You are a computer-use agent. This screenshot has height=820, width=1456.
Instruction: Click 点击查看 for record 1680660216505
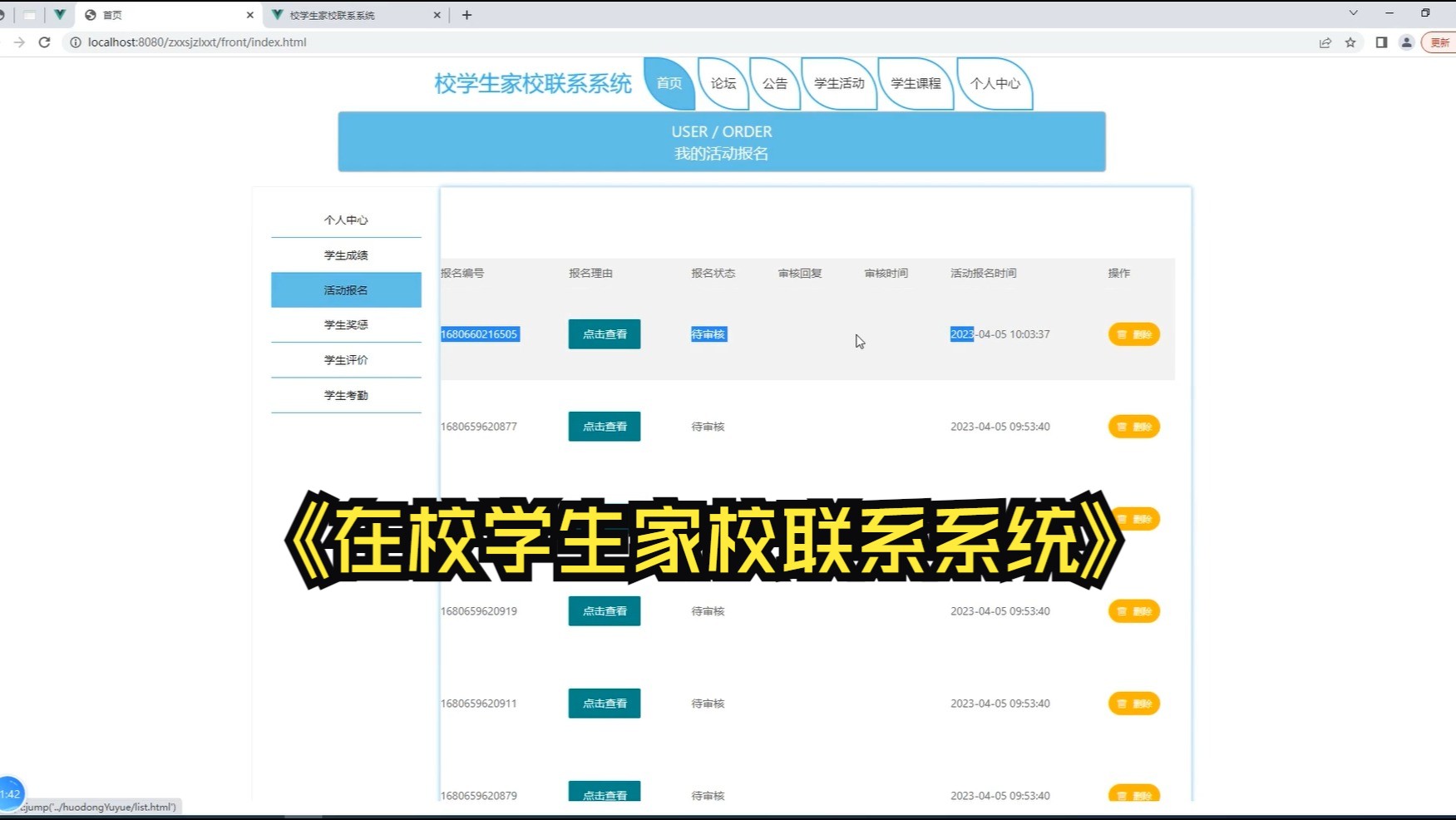click(605, 334)
